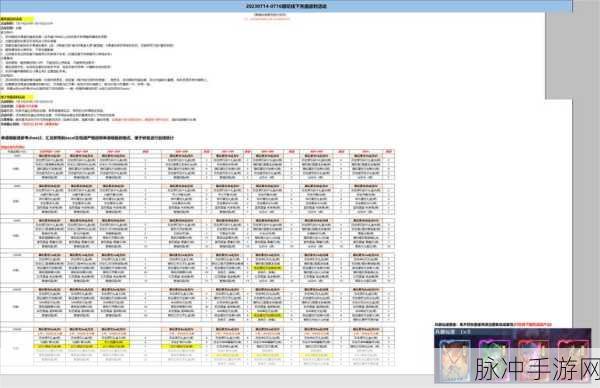Click the 脉冲手游网 watermark text
Viewport: 600px width, 388px height.
[536, 369]
